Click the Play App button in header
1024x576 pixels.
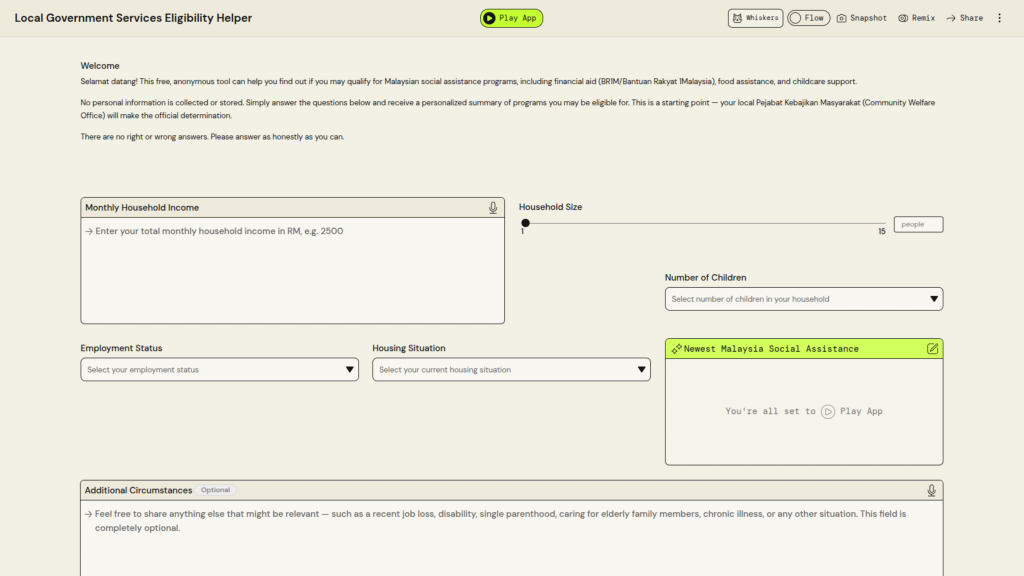click(x=511, y=18)
